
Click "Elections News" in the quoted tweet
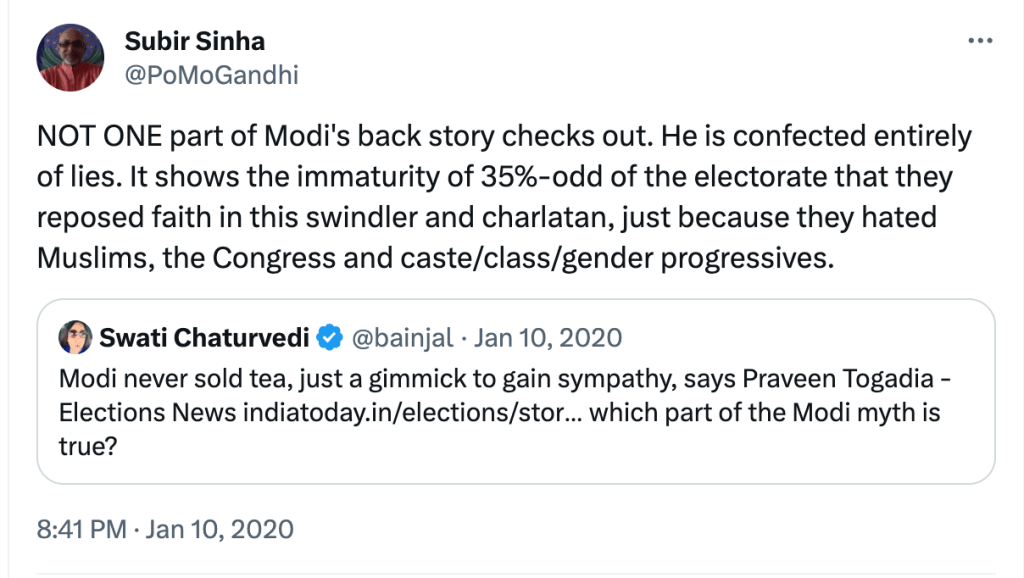point(147,413)
